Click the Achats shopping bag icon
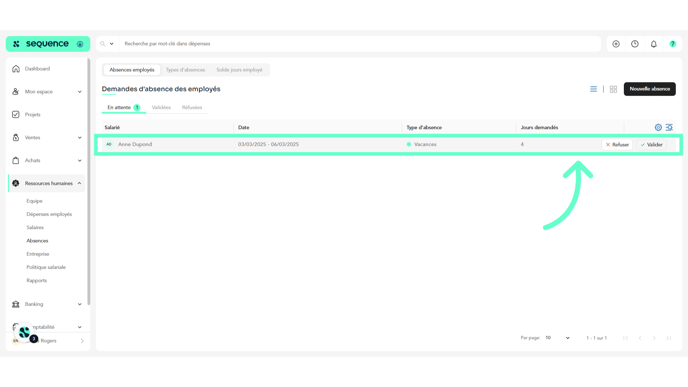This screenshot has height=387, width=688. [16, 160]
